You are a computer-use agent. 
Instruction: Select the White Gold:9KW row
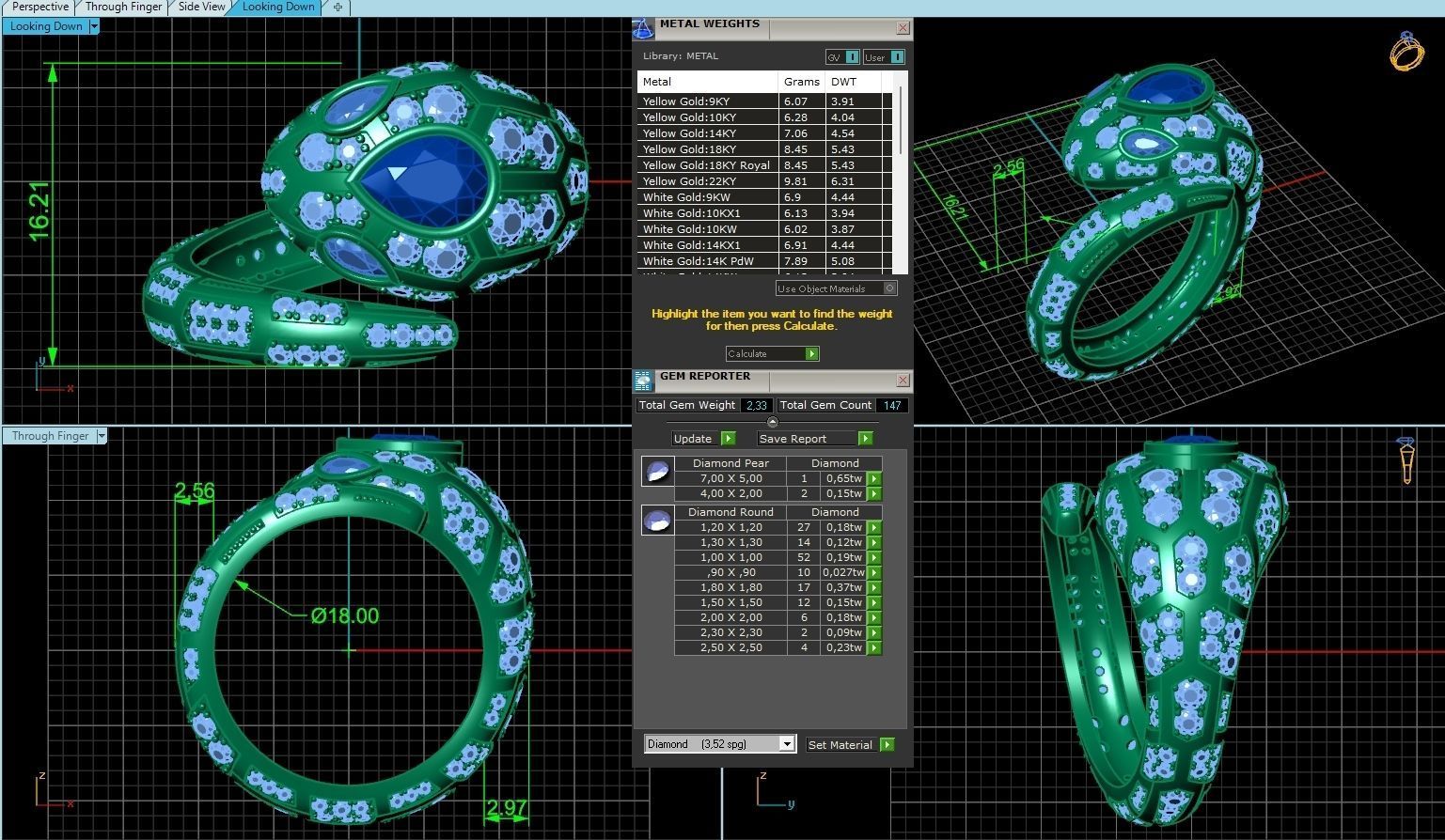tap(764, 197)
